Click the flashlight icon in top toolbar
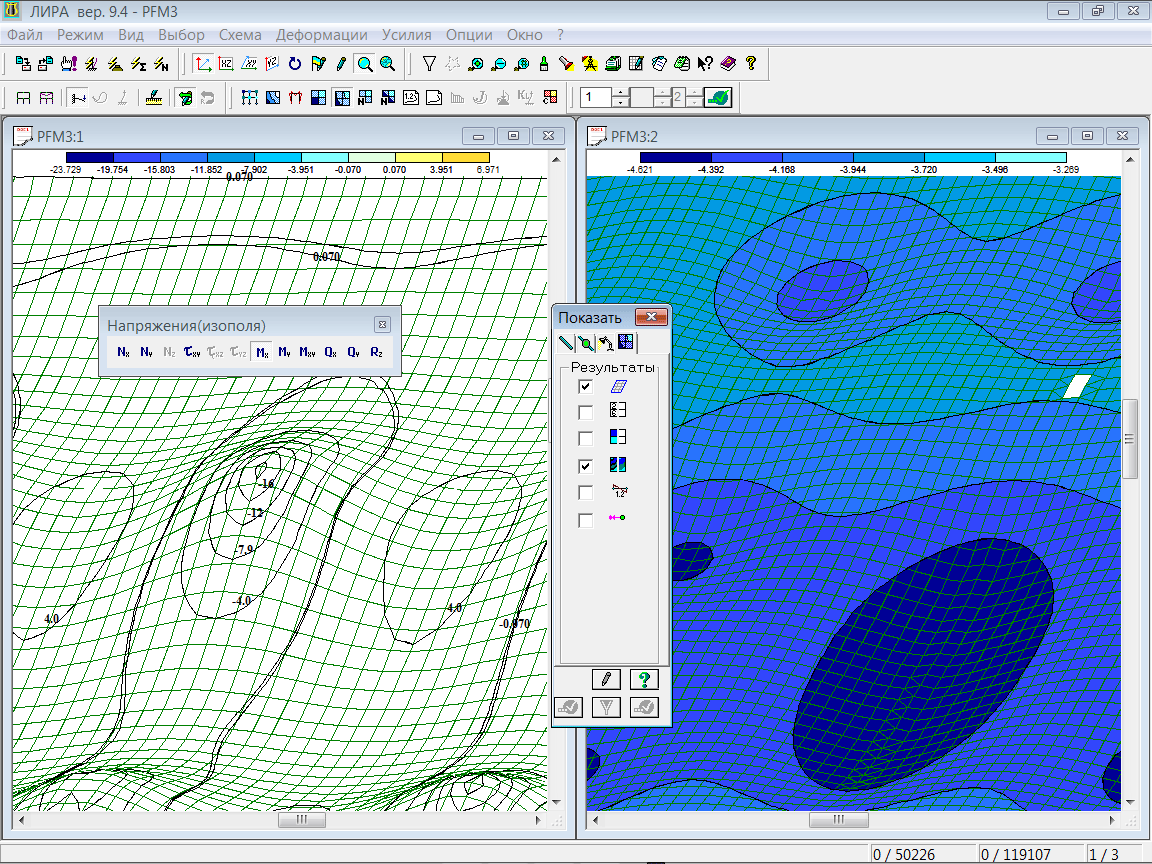This screenshot has height=864, width=1152. click(x=565, y=64)
